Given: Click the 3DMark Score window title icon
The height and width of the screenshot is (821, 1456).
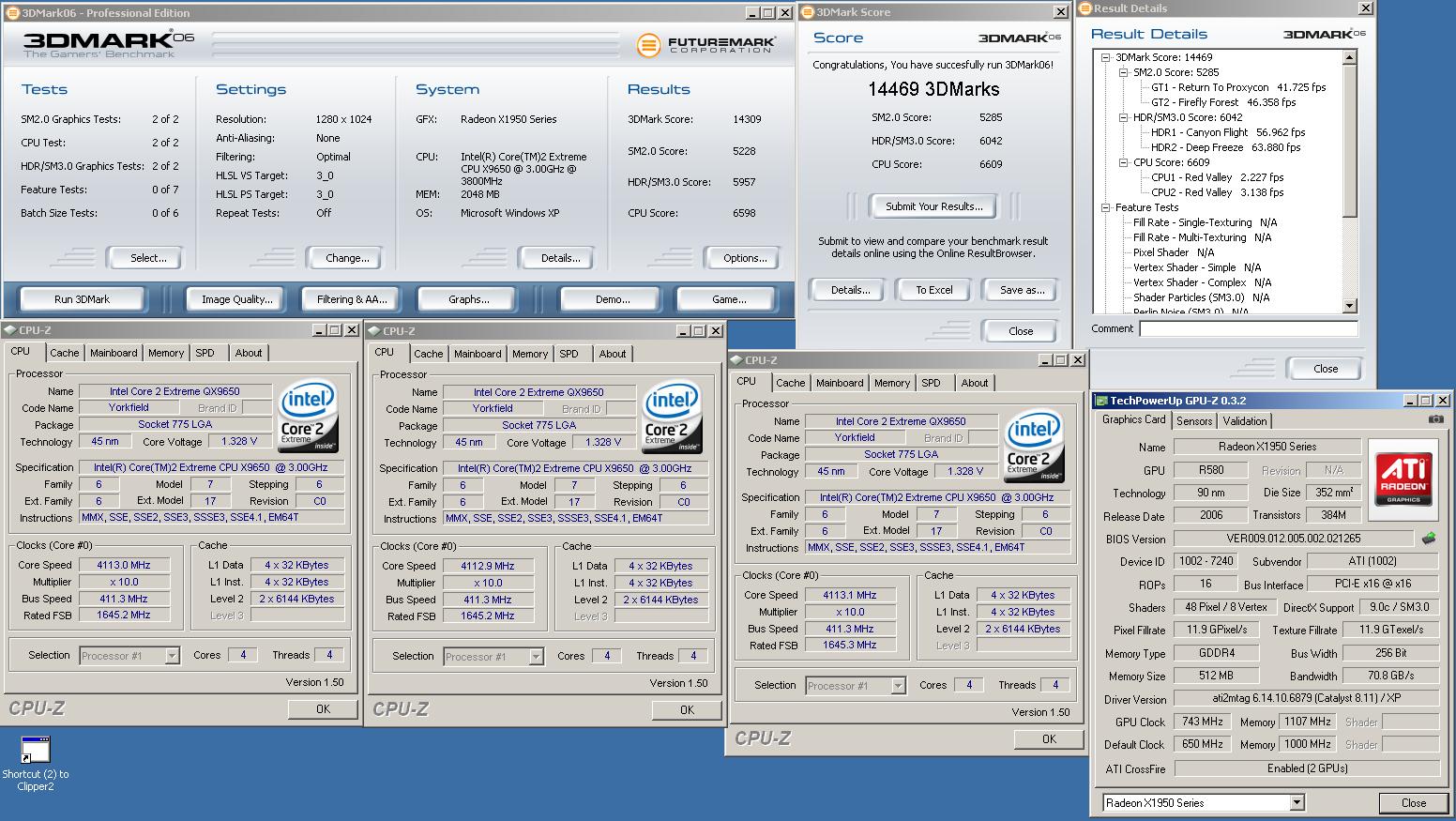Looking at the screenshot, I should [808, 12].
